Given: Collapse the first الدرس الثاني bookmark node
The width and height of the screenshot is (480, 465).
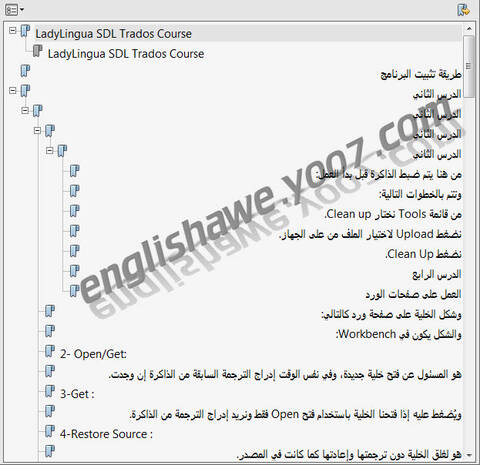Looking at the screenshot, I should (13, 91).
